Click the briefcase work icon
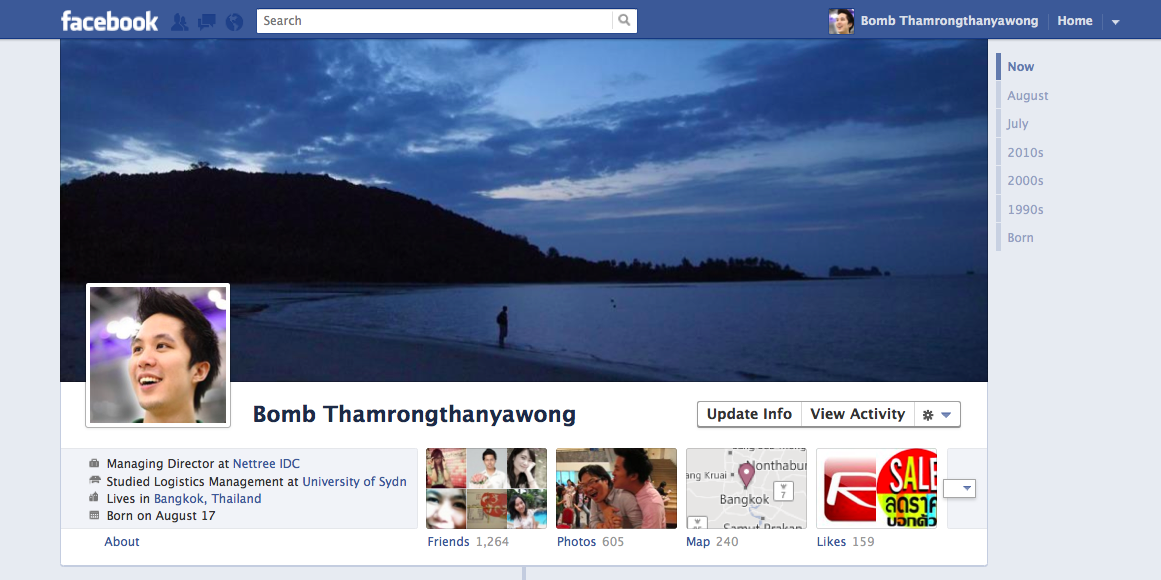1161x580 pixels. click(94, 464)
